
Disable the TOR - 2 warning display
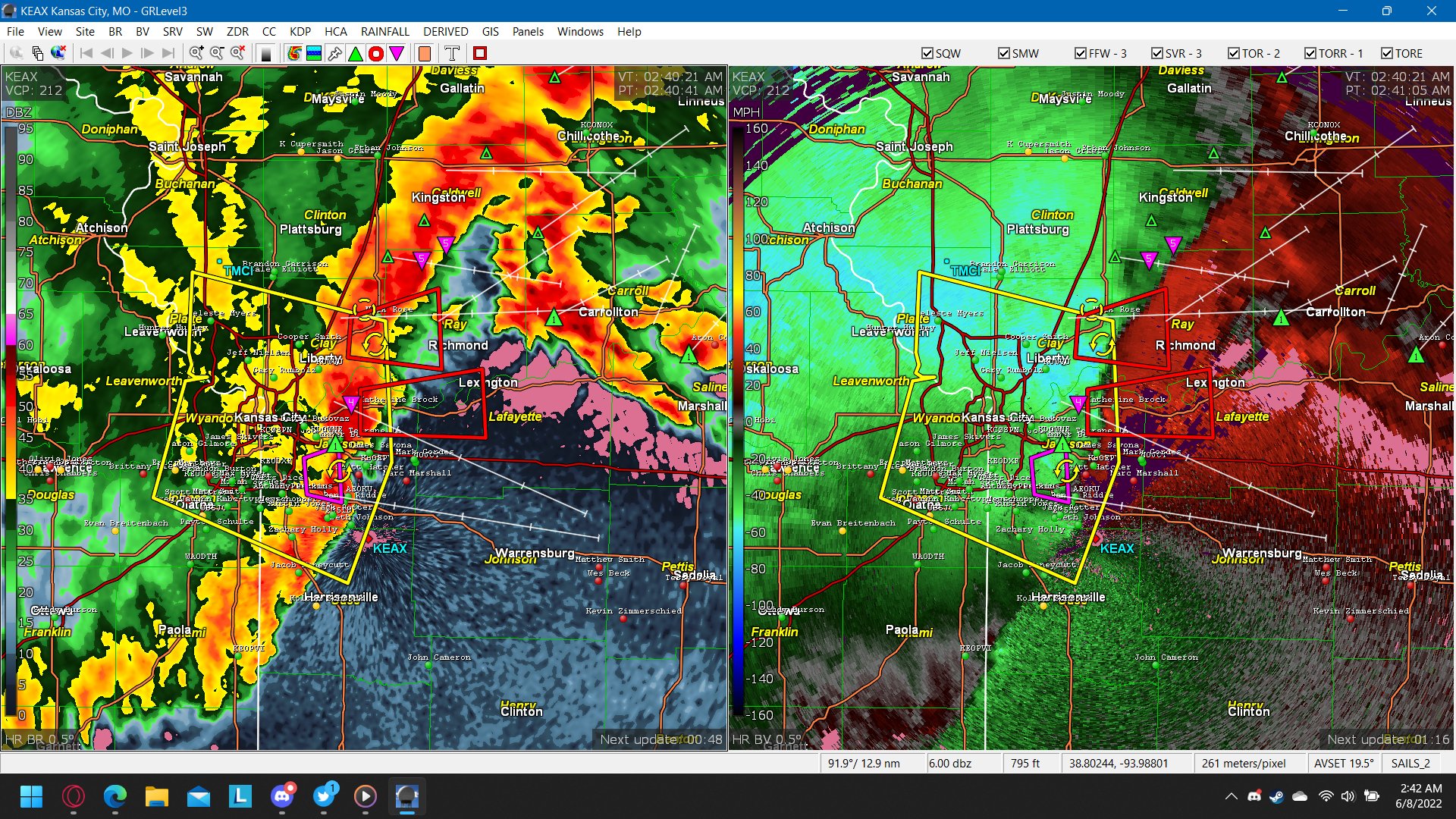click(1234, 53)
